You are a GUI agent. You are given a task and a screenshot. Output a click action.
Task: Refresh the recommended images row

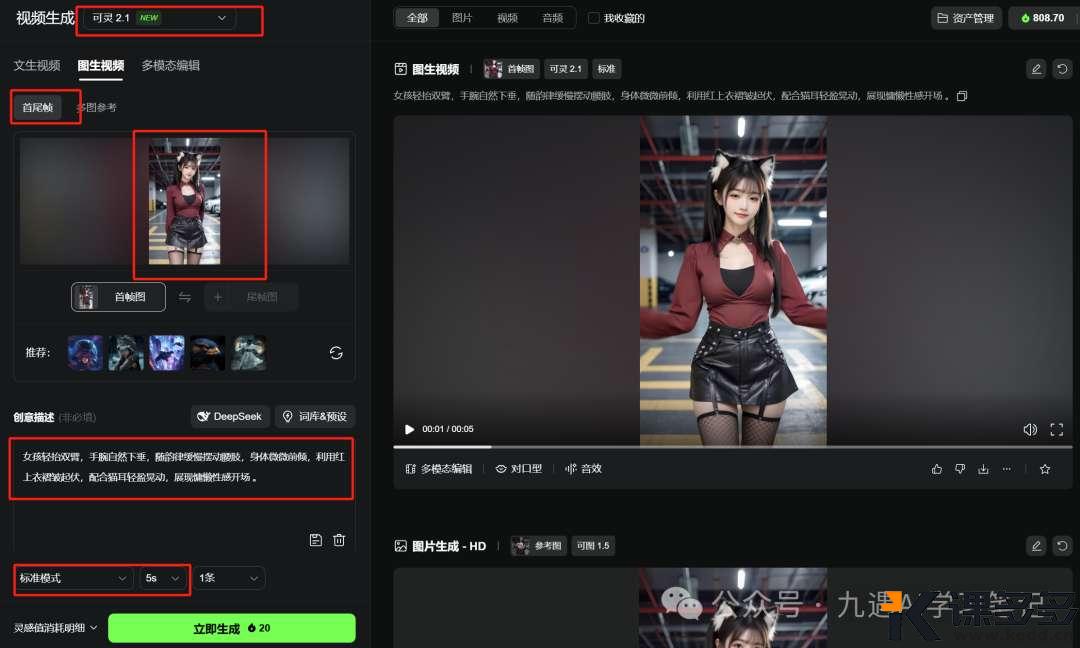pos(336,353)
